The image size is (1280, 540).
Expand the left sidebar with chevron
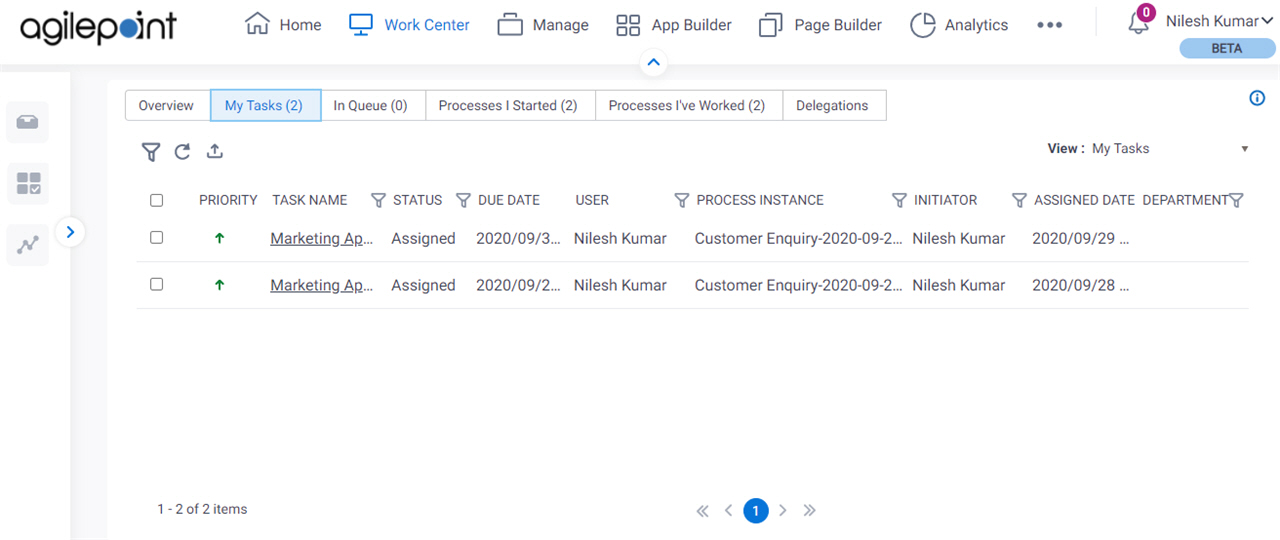pos(70,232)
